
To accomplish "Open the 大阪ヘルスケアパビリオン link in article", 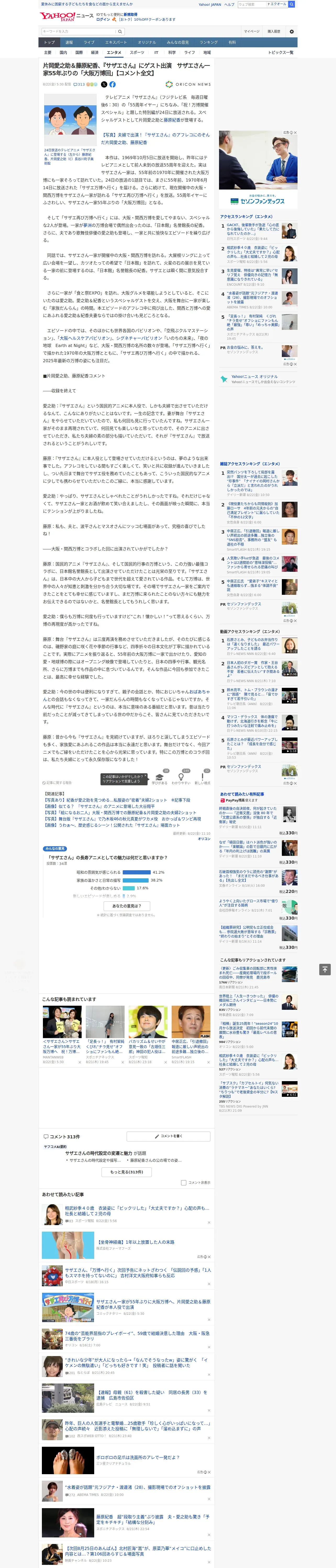I will click(85, 338).
